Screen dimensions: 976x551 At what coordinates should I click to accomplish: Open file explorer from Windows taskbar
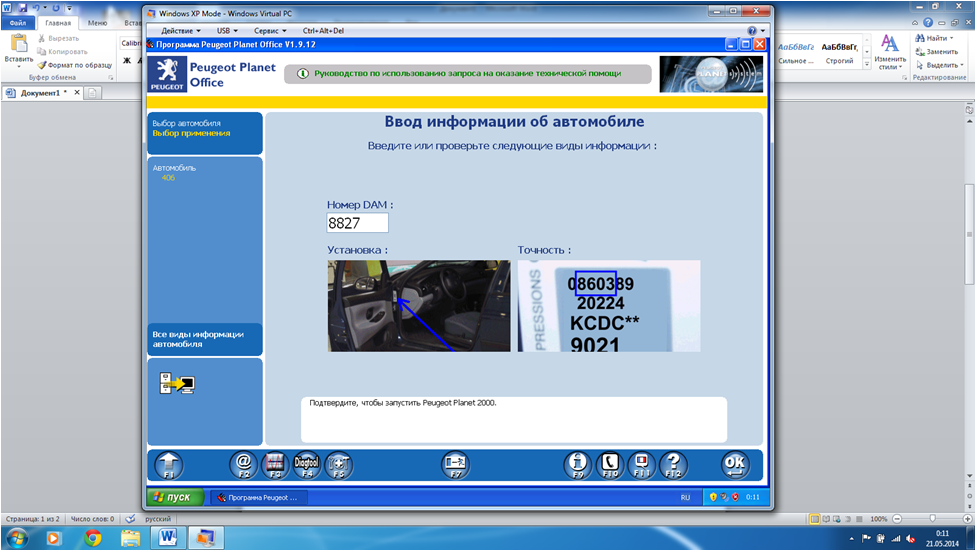point(130,537)
